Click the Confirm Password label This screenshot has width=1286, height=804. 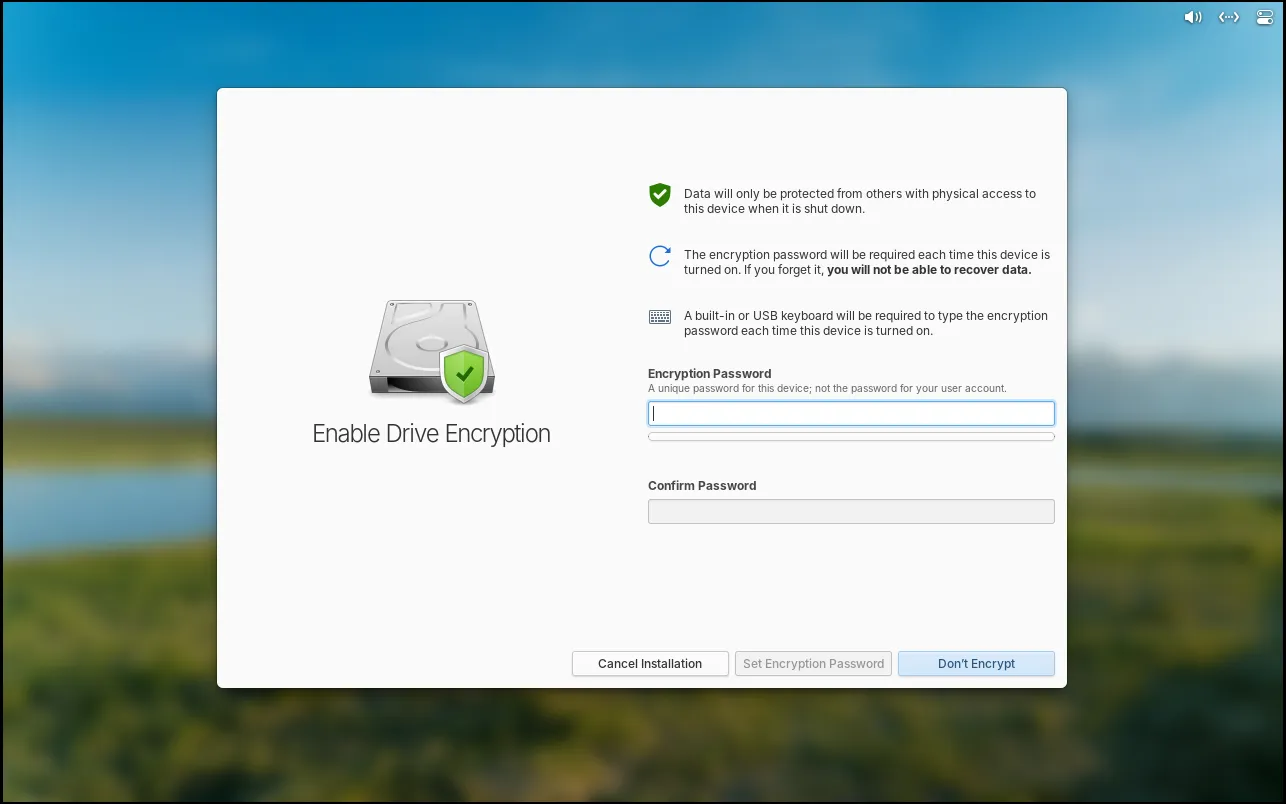click(702, 486)
